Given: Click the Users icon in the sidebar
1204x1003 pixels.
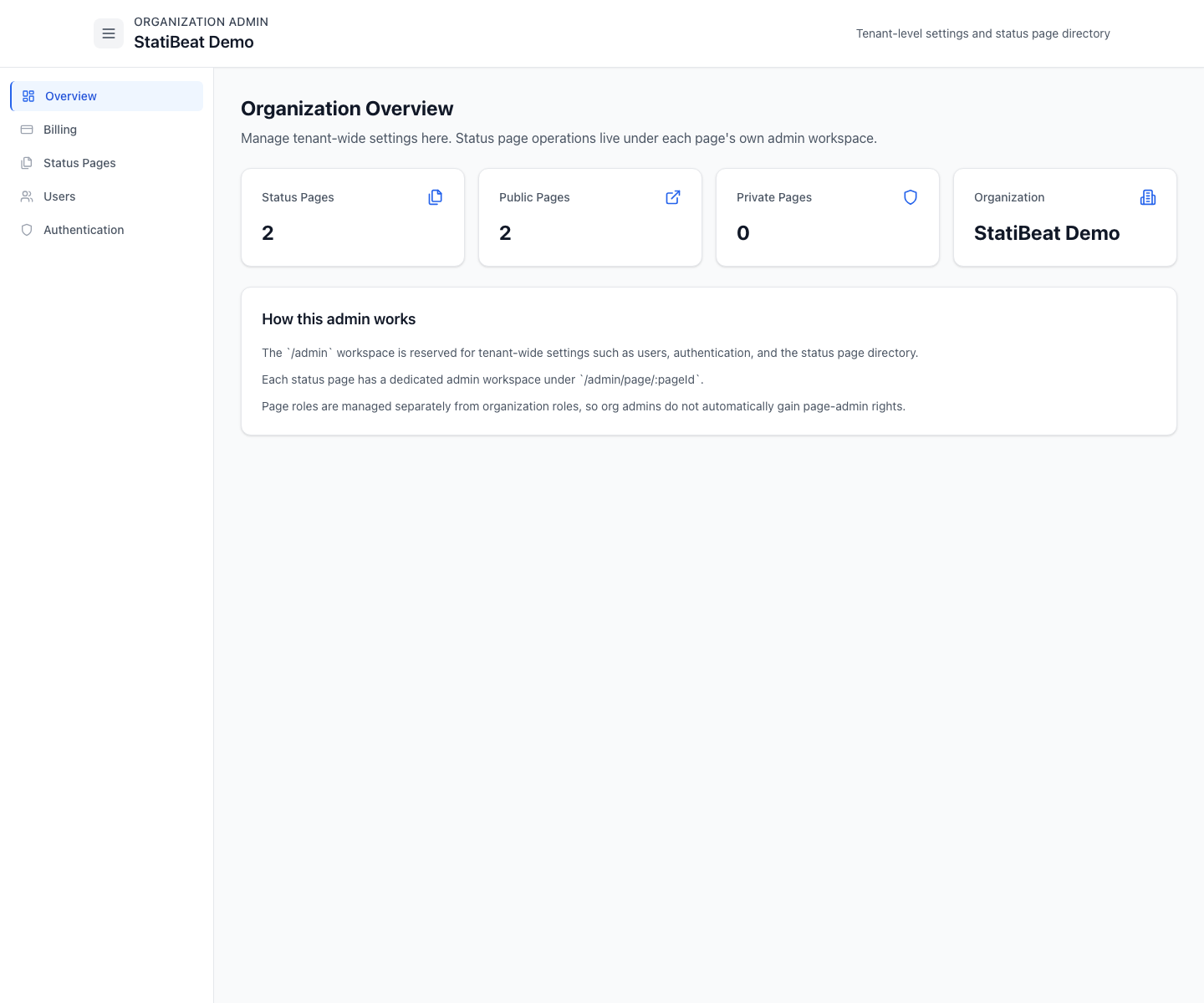Looking at the screenshot, I should point(28,196).
